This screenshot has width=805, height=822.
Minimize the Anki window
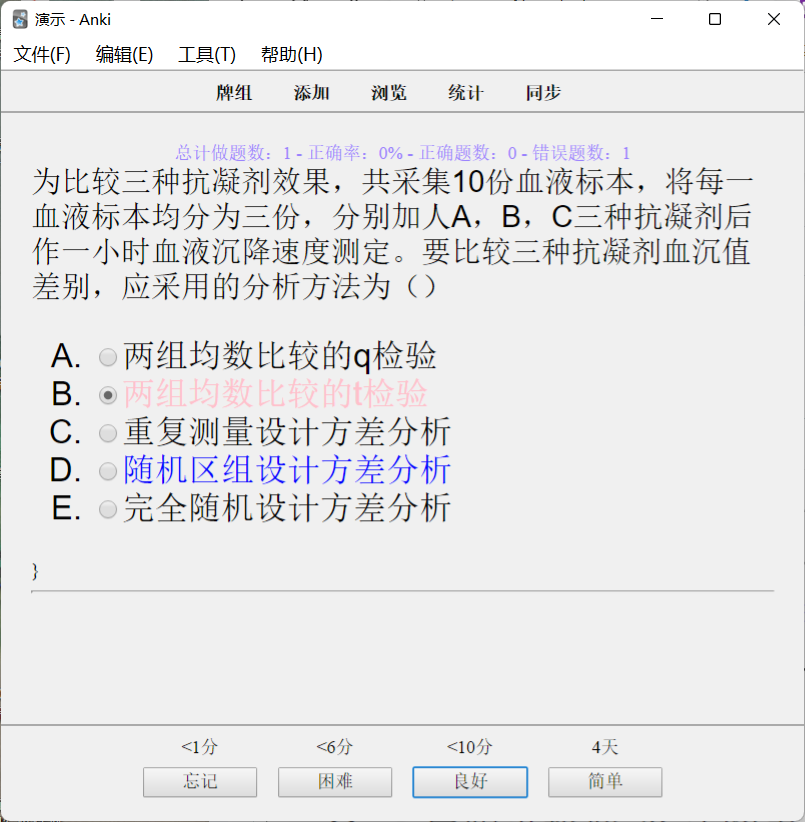click(657, 19)
